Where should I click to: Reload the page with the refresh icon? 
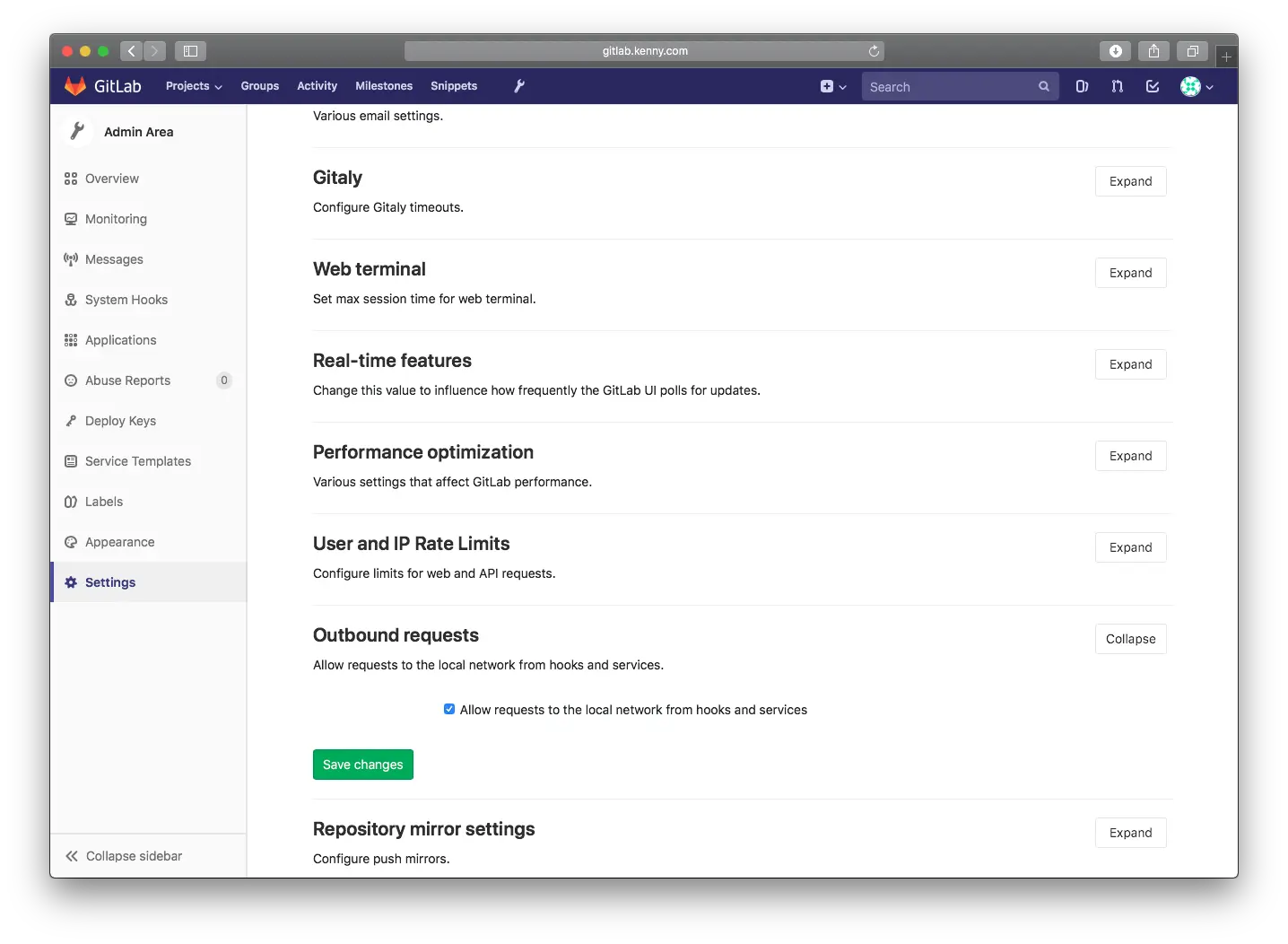(874, 51)
